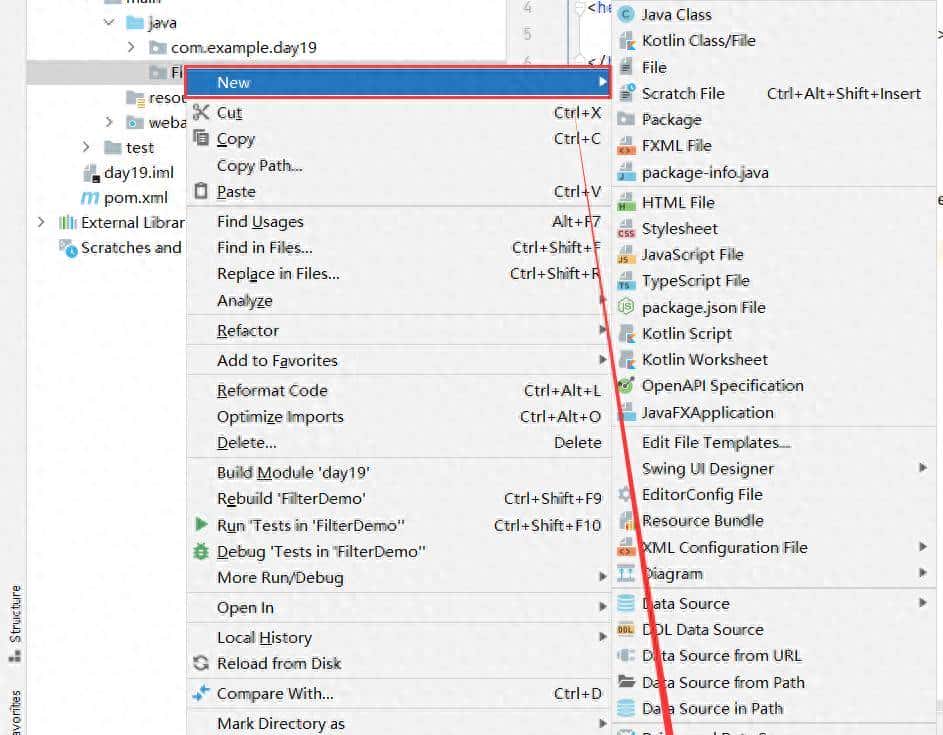Choose Reformat Code
Image resolution: width=943 pixels, height=735 pixels.
[x=398, y=390]
